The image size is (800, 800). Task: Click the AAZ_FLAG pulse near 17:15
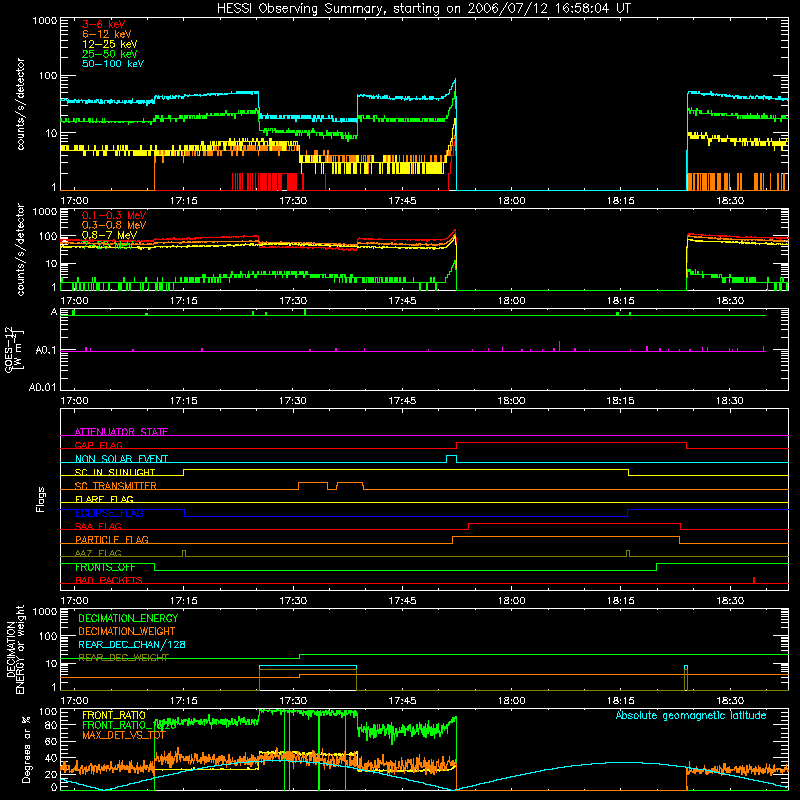point(184,553)
